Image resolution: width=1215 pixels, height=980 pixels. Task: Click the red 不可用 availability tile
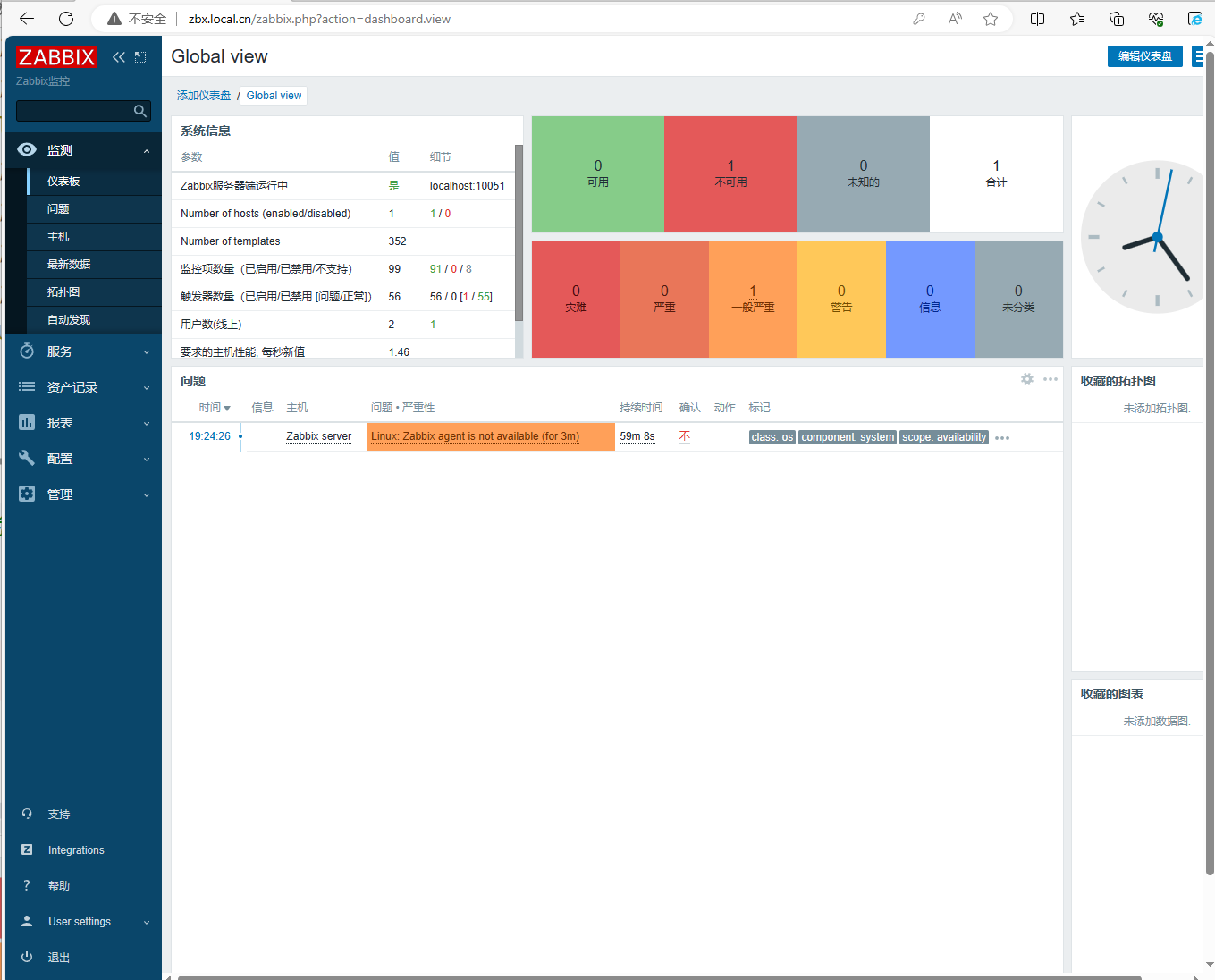(x=730, y=174)
